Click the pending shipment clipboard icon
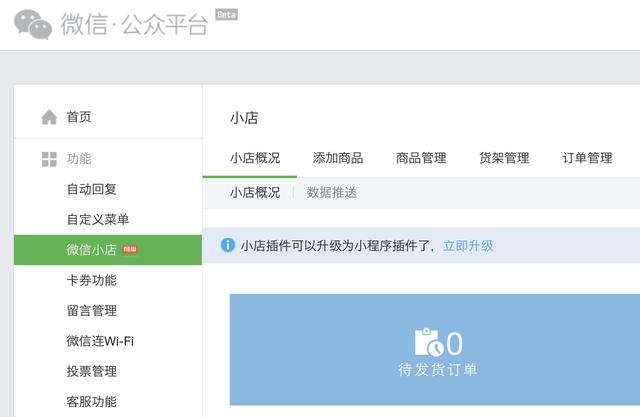Image resolution: width=640 pixels, height=417 pixels. coord(429,342)
